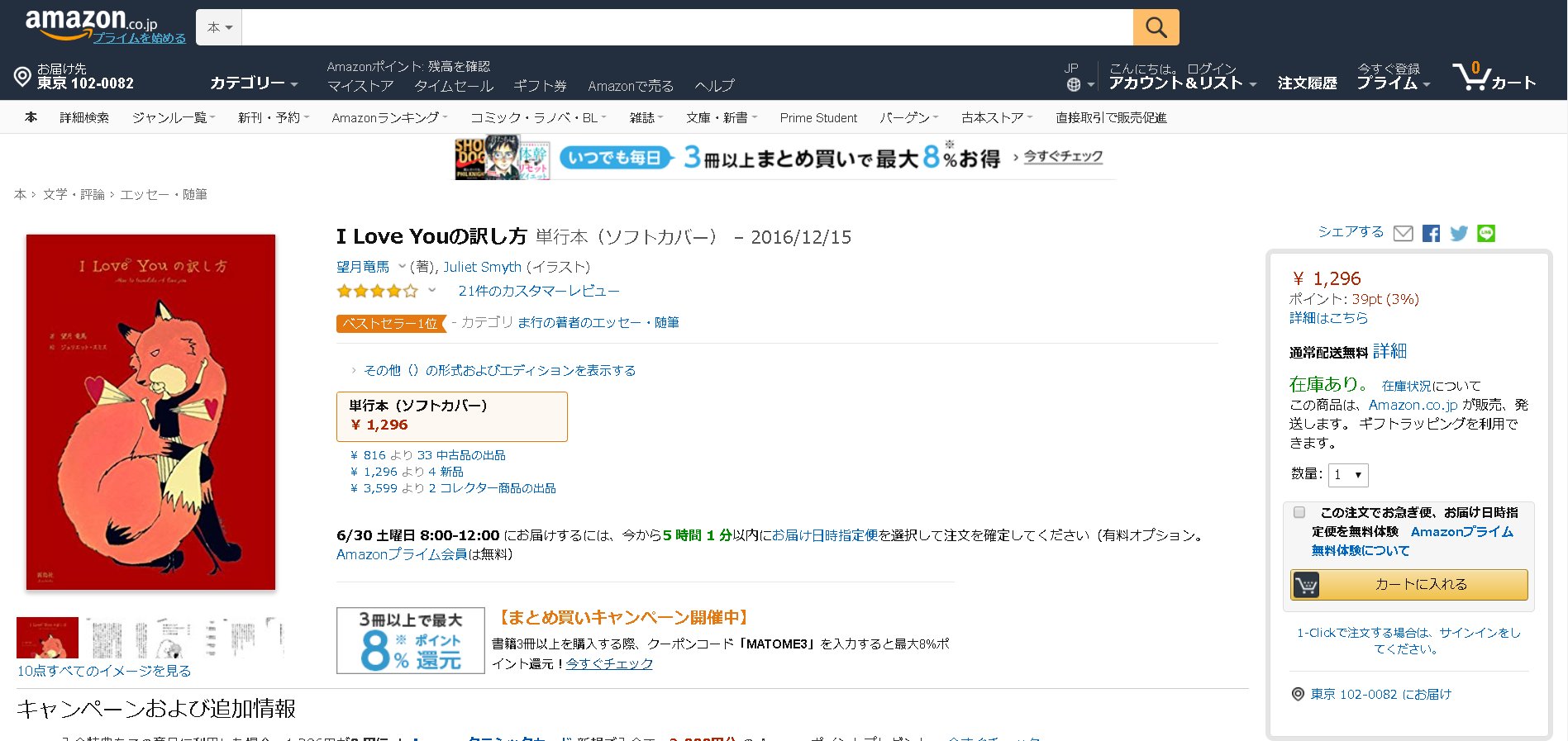1568x741 pixels.
Task: Click 在庫状況 link
Action: [1407, 386]
